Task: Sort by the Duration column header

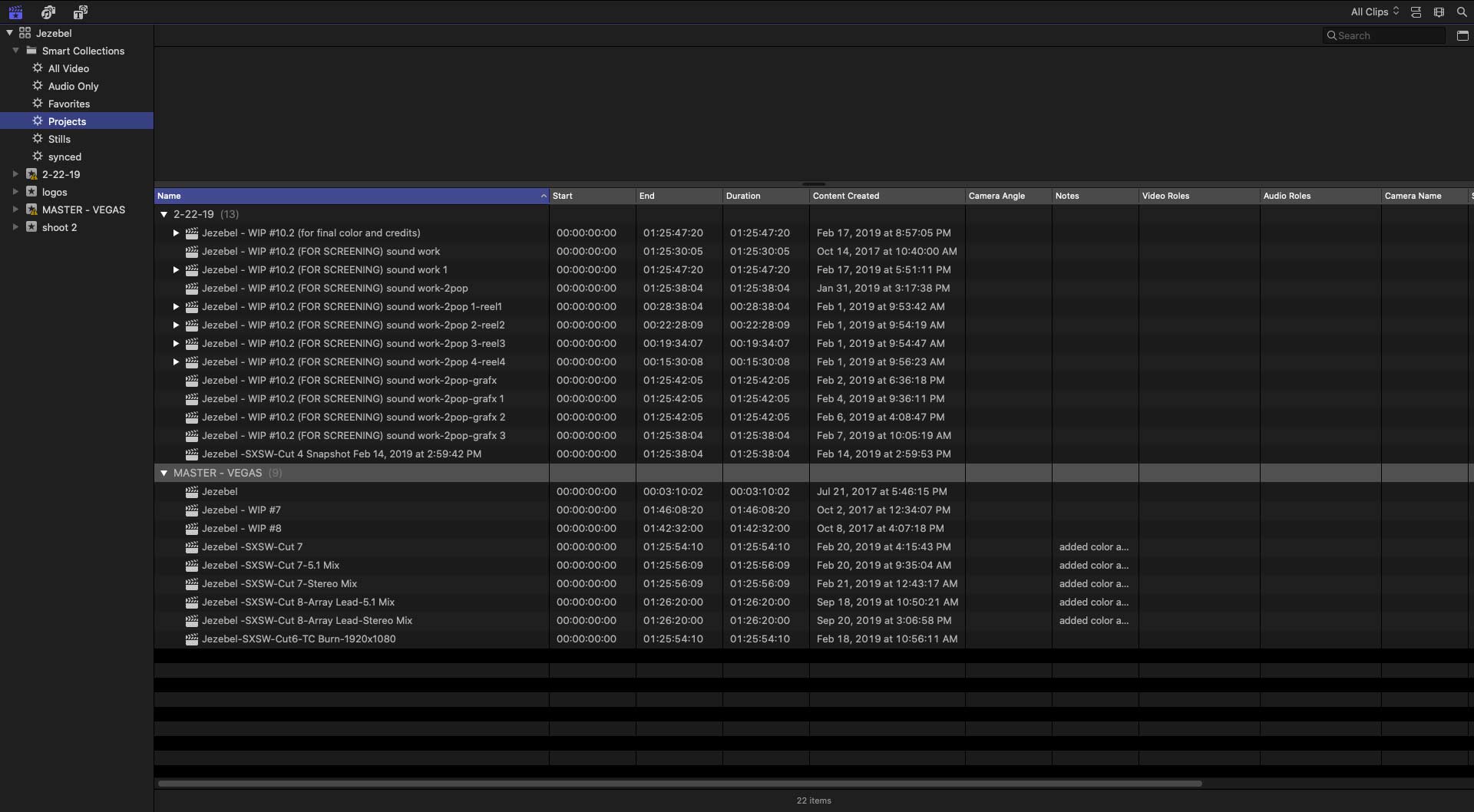Action: point(766,196)
